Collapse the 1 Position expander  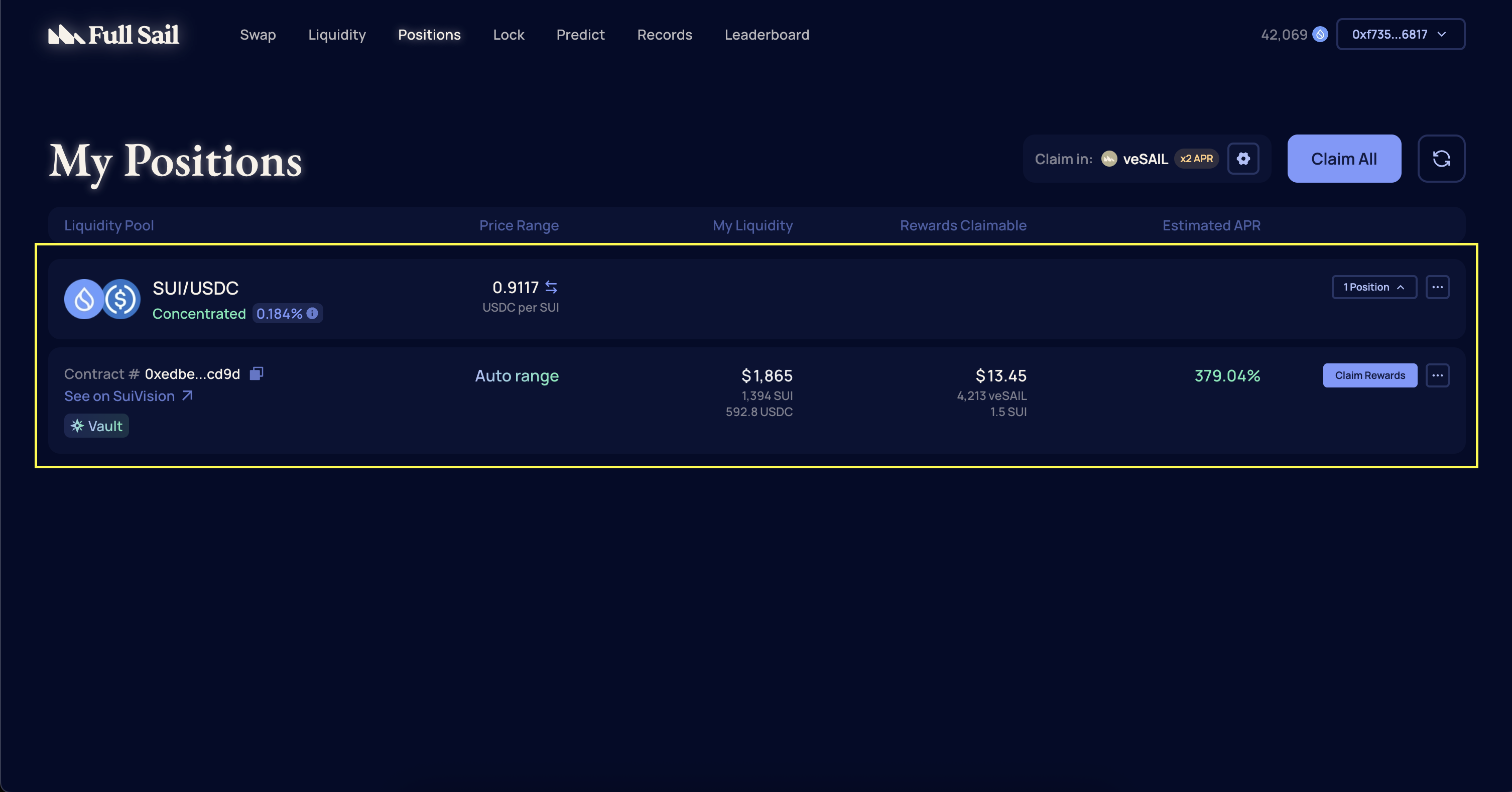(1373, 287)
